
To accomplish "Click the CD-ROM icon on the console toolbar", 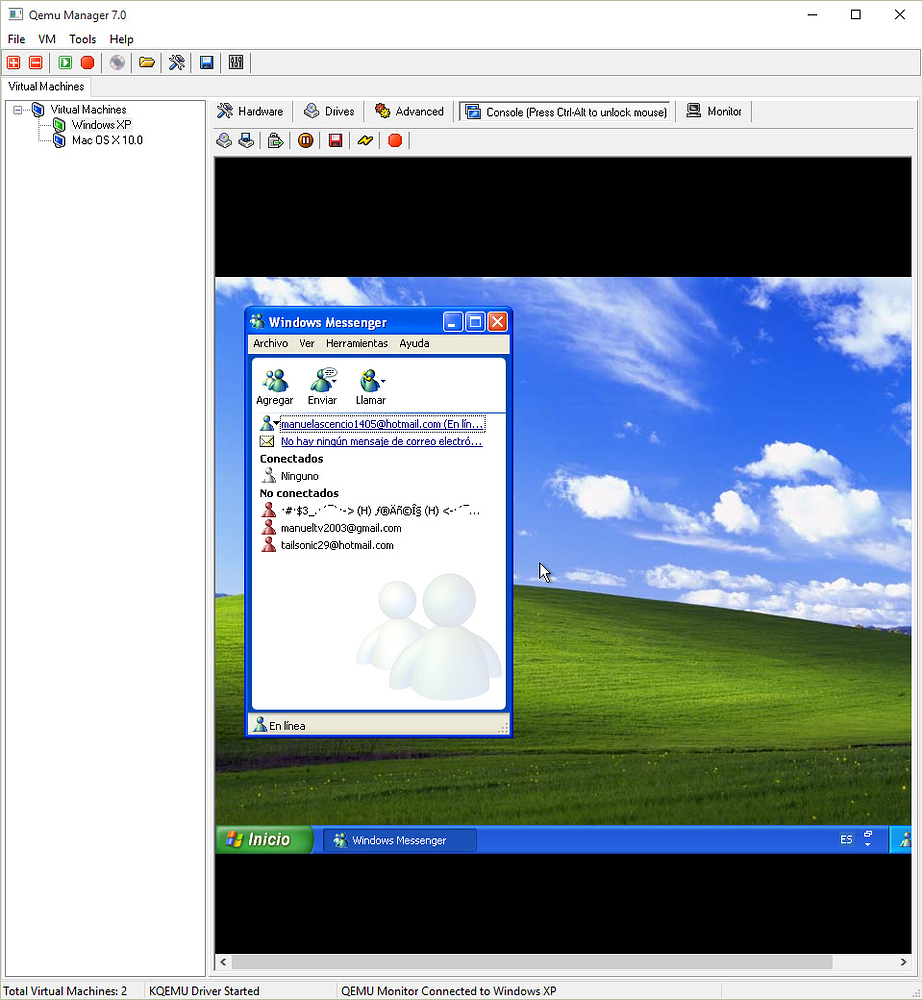I will click(224, 140).
